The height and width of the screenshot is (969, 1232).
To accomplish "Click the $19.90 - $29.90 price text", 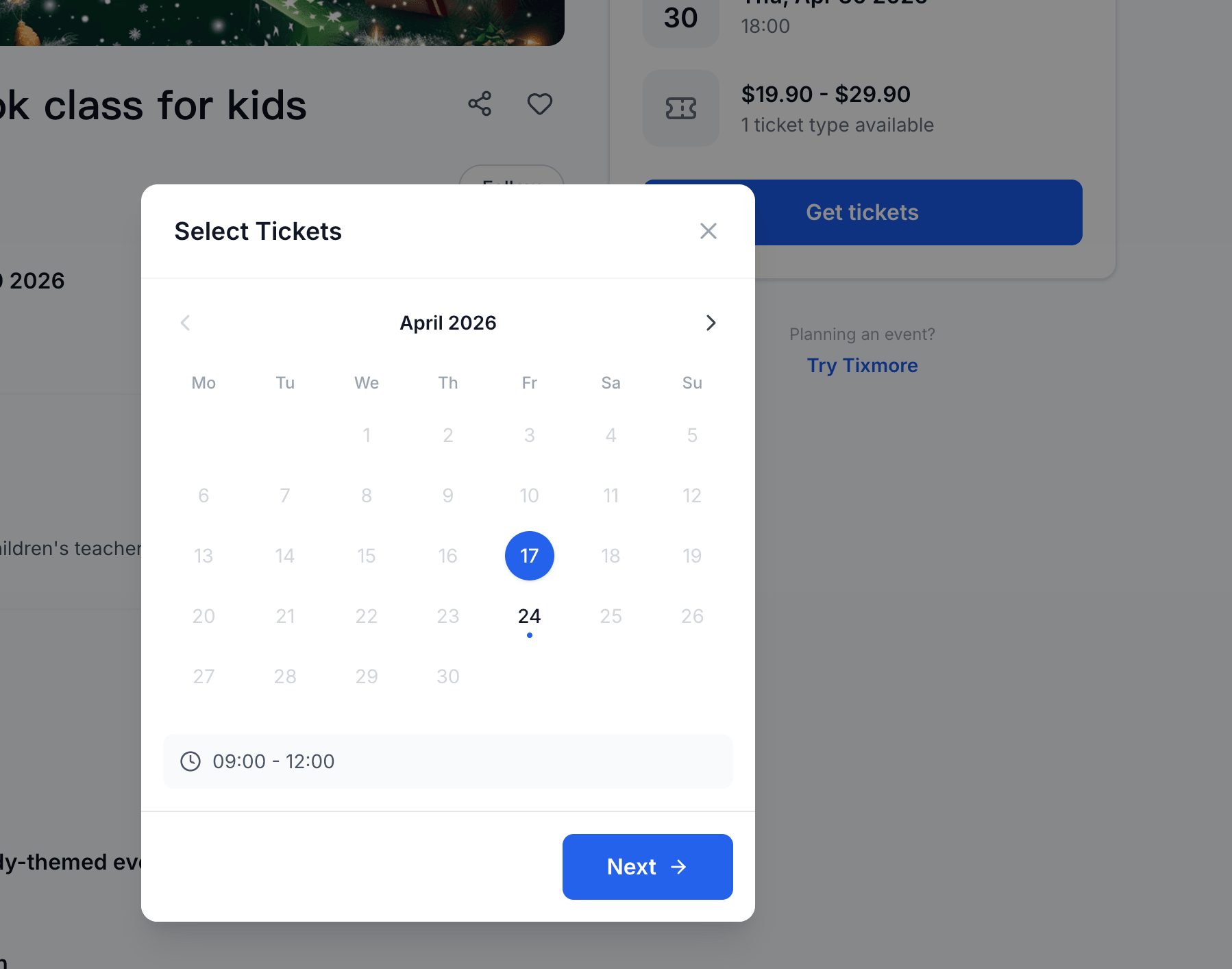I will [826, 94].
